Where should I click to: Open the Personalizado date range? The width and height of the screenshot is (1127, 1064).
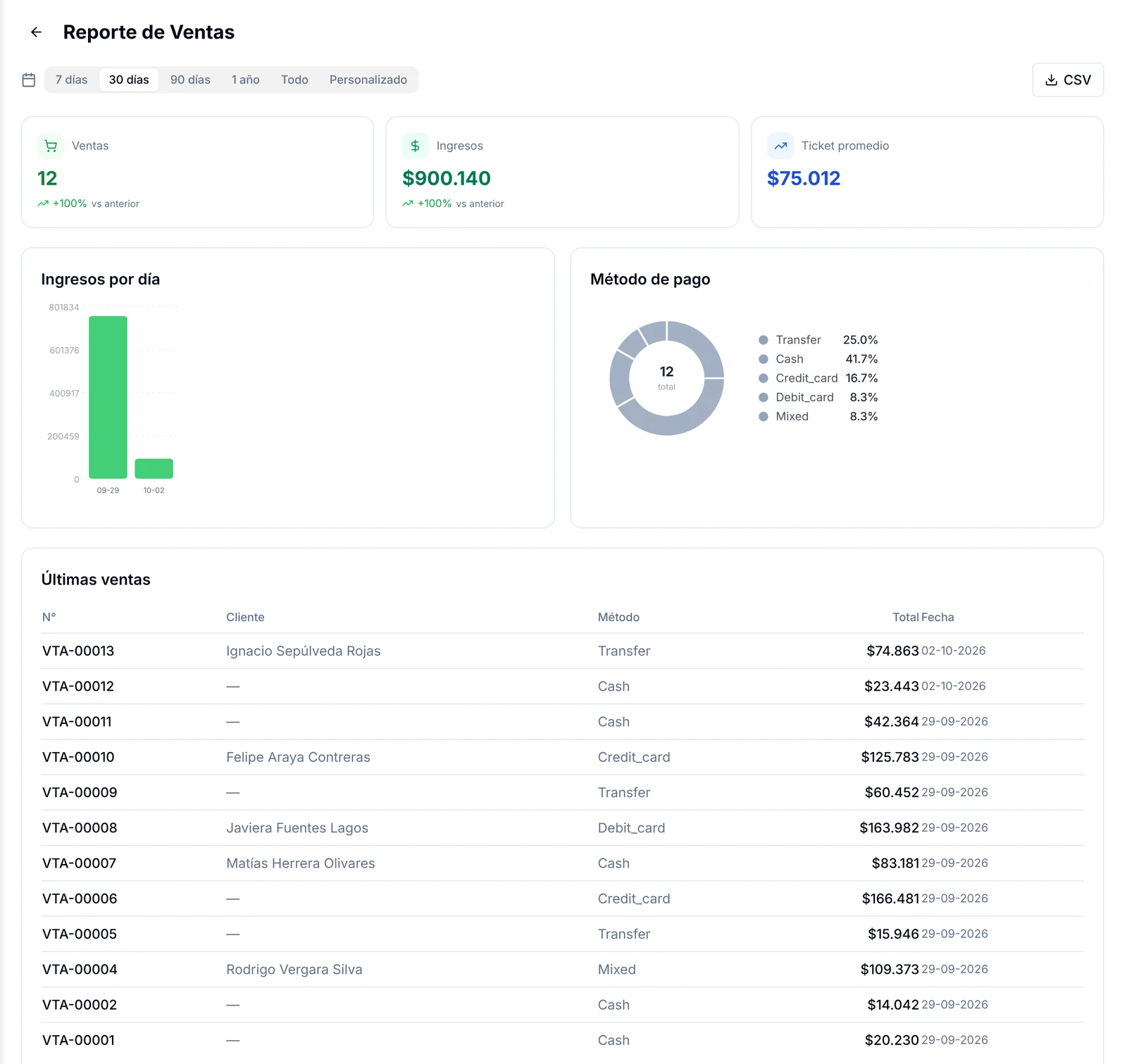[x=368, y=80]
